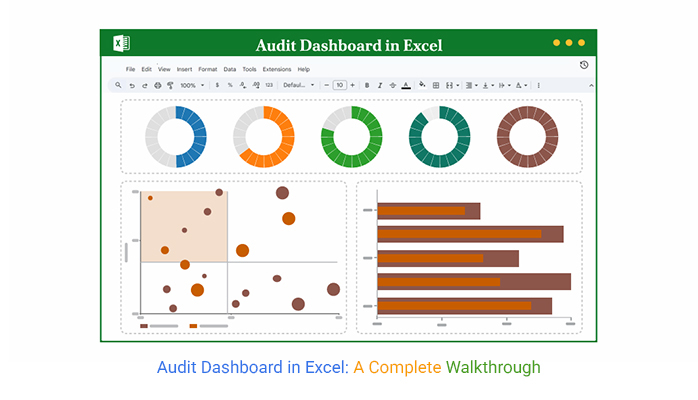Click the undo arrow icon
698x400 pixels.
click(x=133, y=86)
